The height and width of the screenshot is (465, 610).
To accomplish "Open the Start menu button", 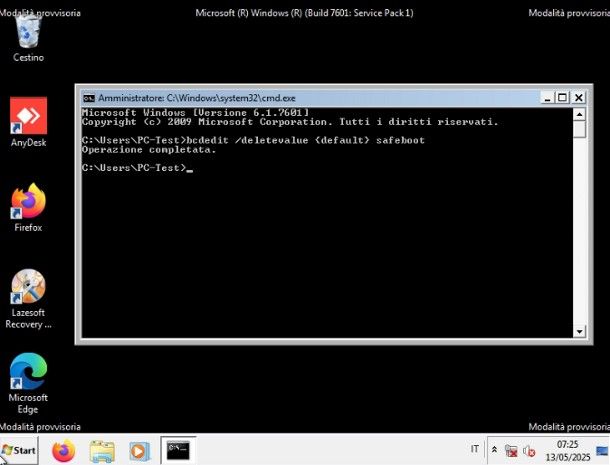I will (x=19, y=450).
